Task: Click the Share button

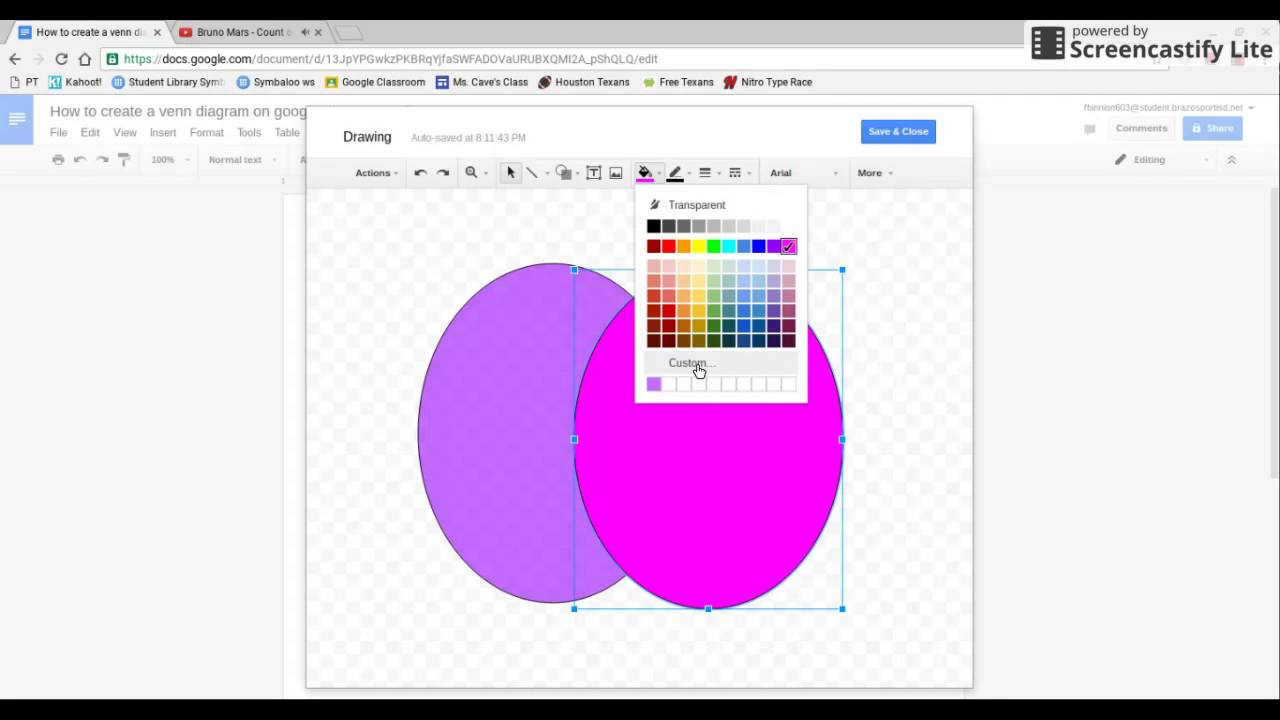Action: click(x=1212, y=128)
